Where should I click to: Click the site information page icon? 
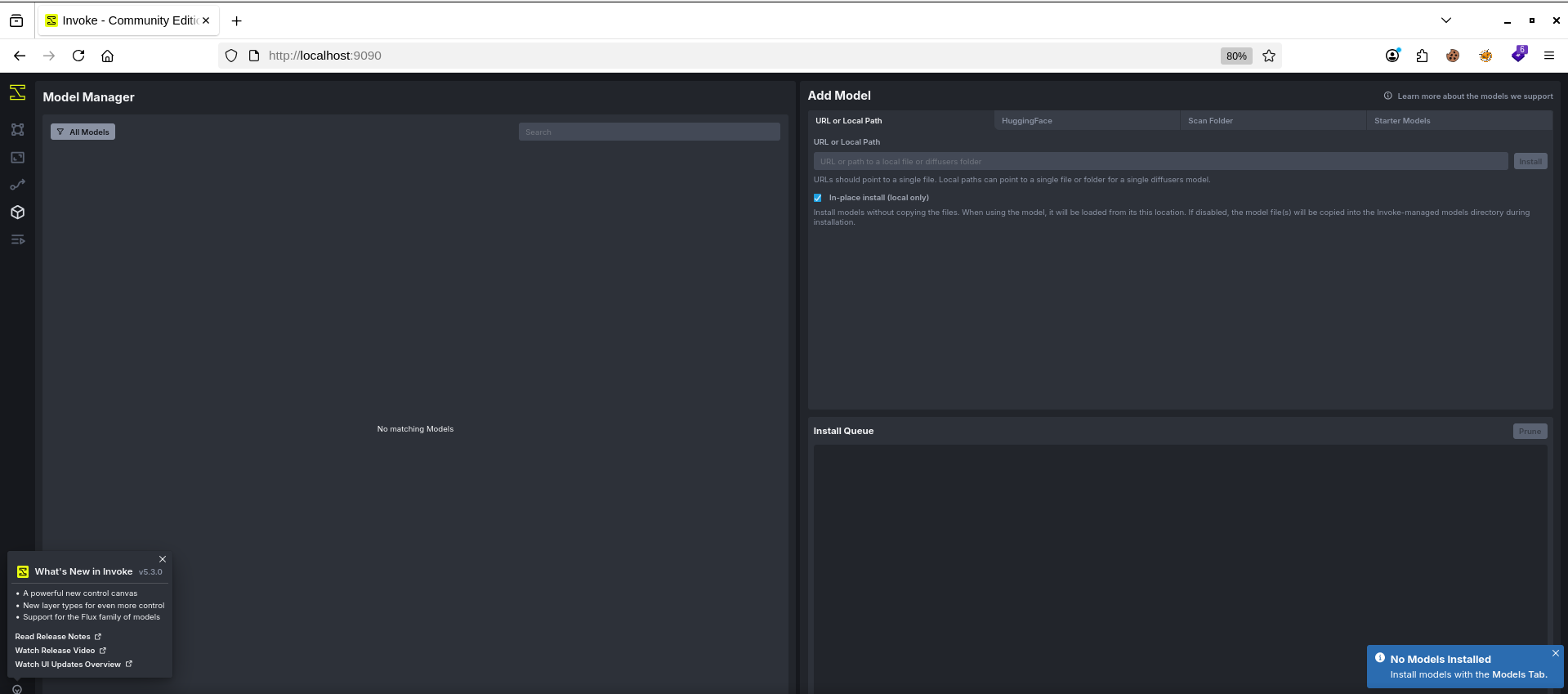point(254,56)
